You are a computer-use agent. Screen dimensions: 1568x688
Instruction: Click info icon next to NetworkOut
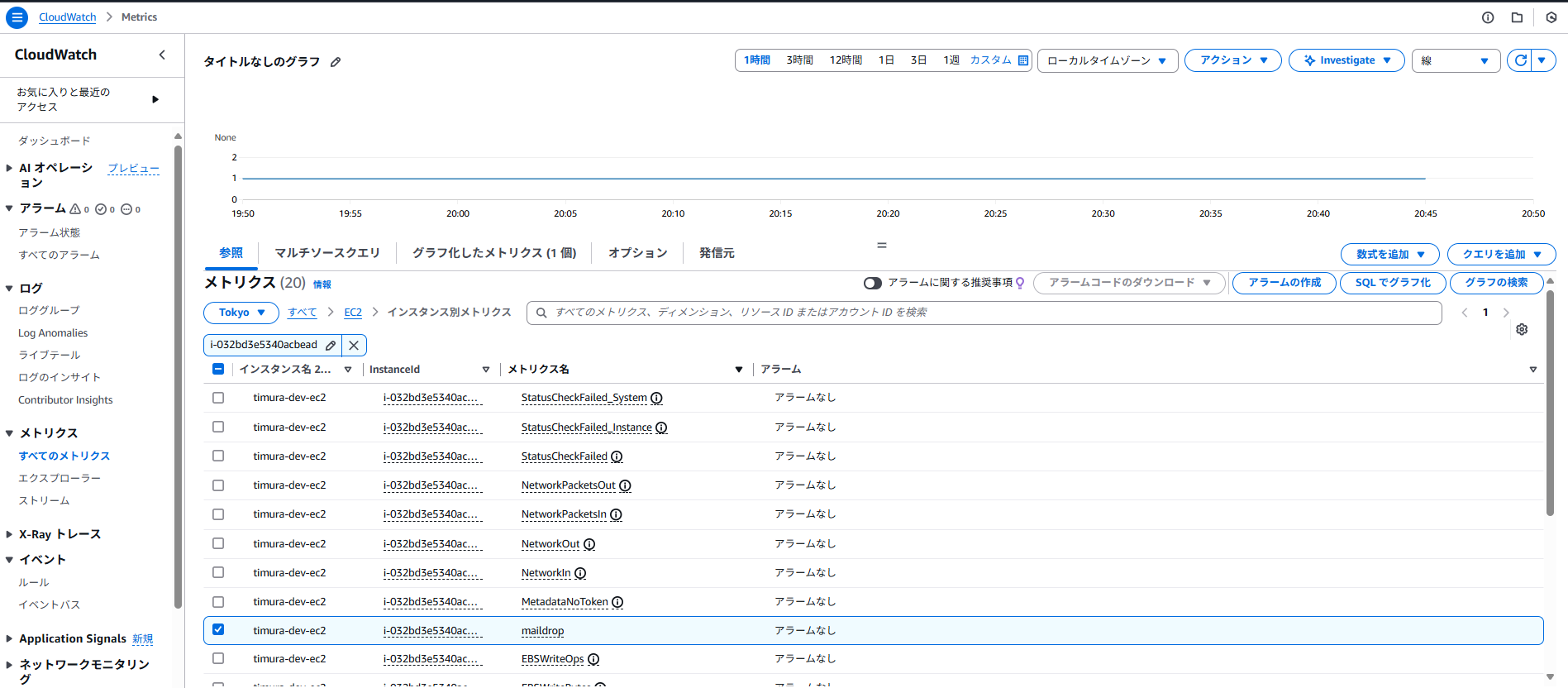tap(589, 544)
